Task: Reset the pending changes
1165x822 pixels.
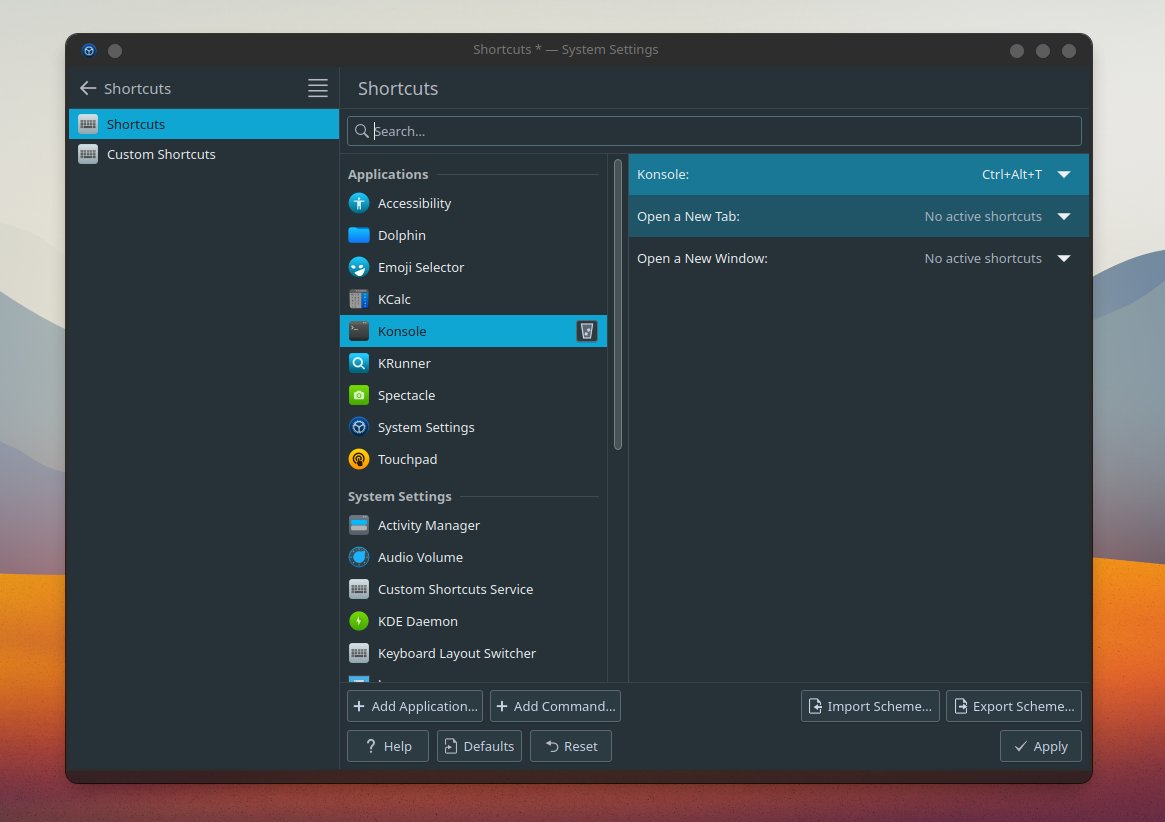Action: 571,746
